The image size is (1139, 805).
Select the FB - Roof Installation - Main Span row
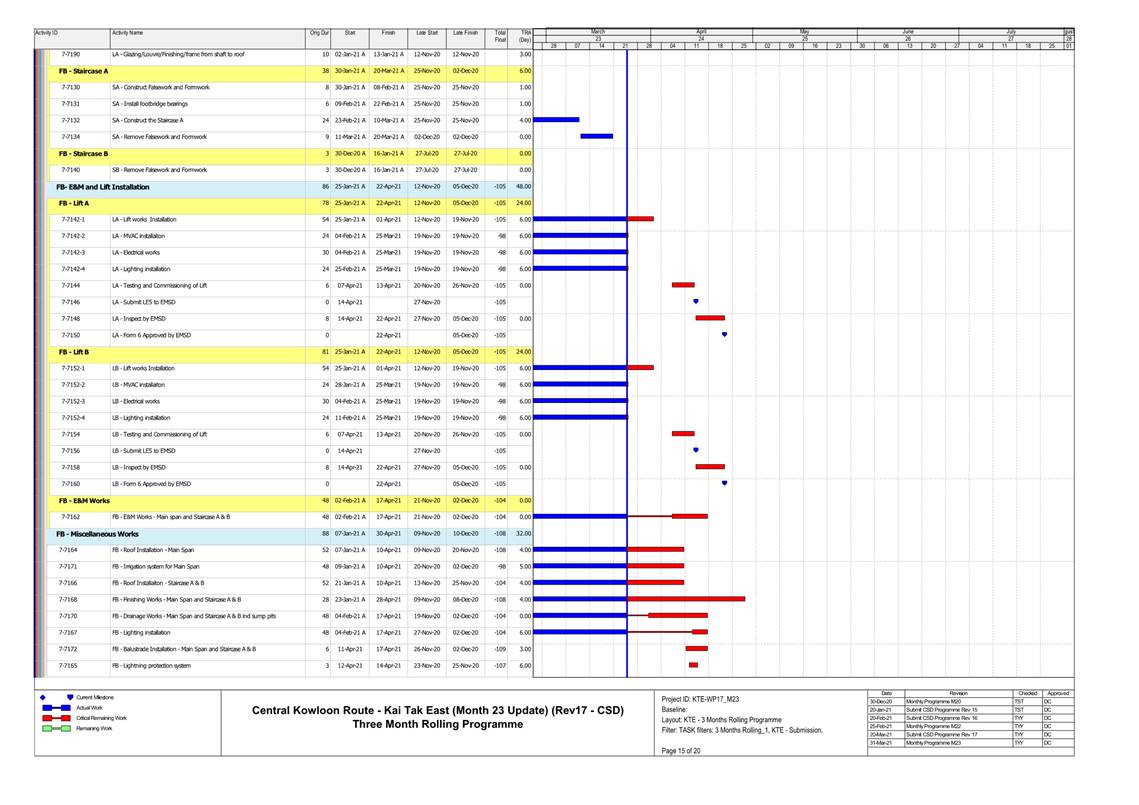pos(159,550)
